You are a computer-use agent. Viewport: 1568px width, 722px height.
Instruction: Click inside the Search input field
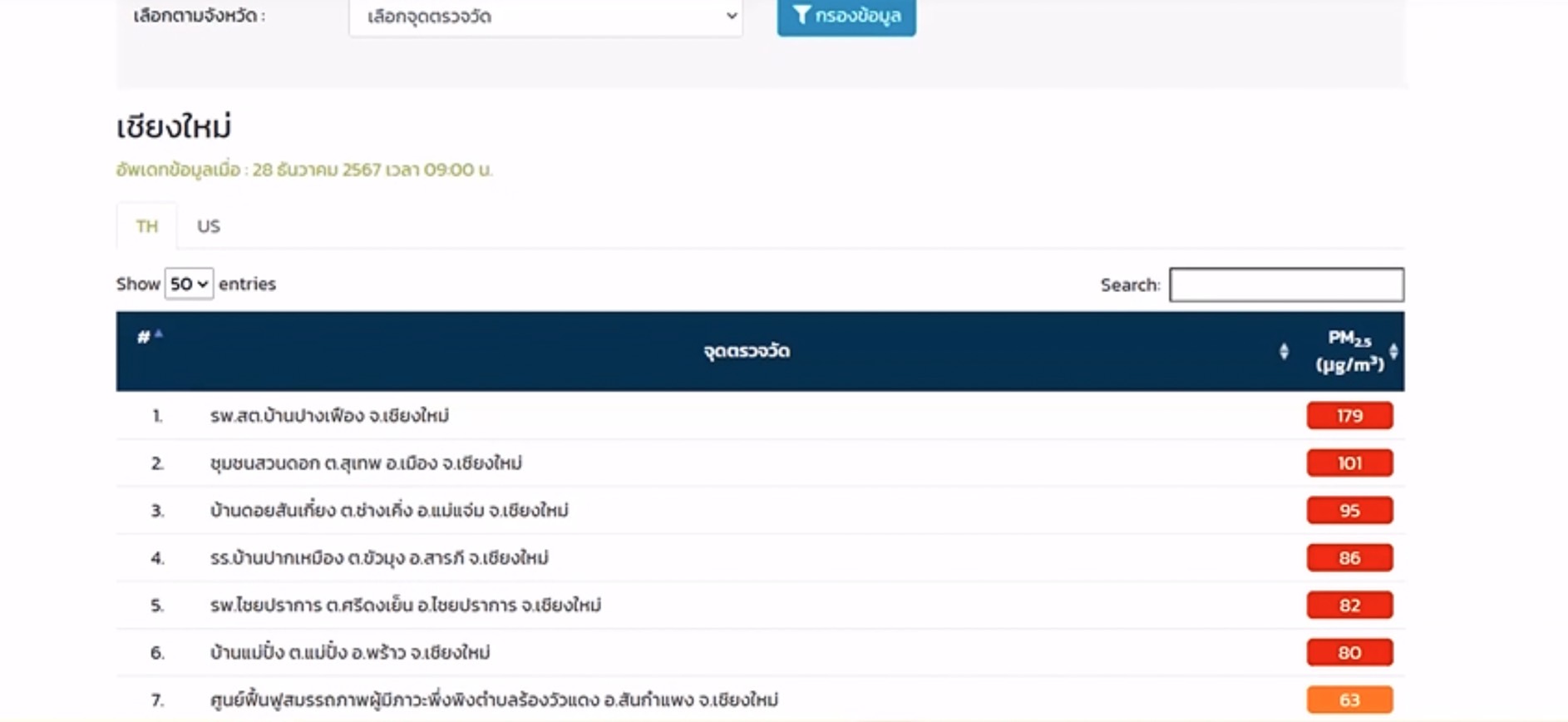pos(1285,284)
